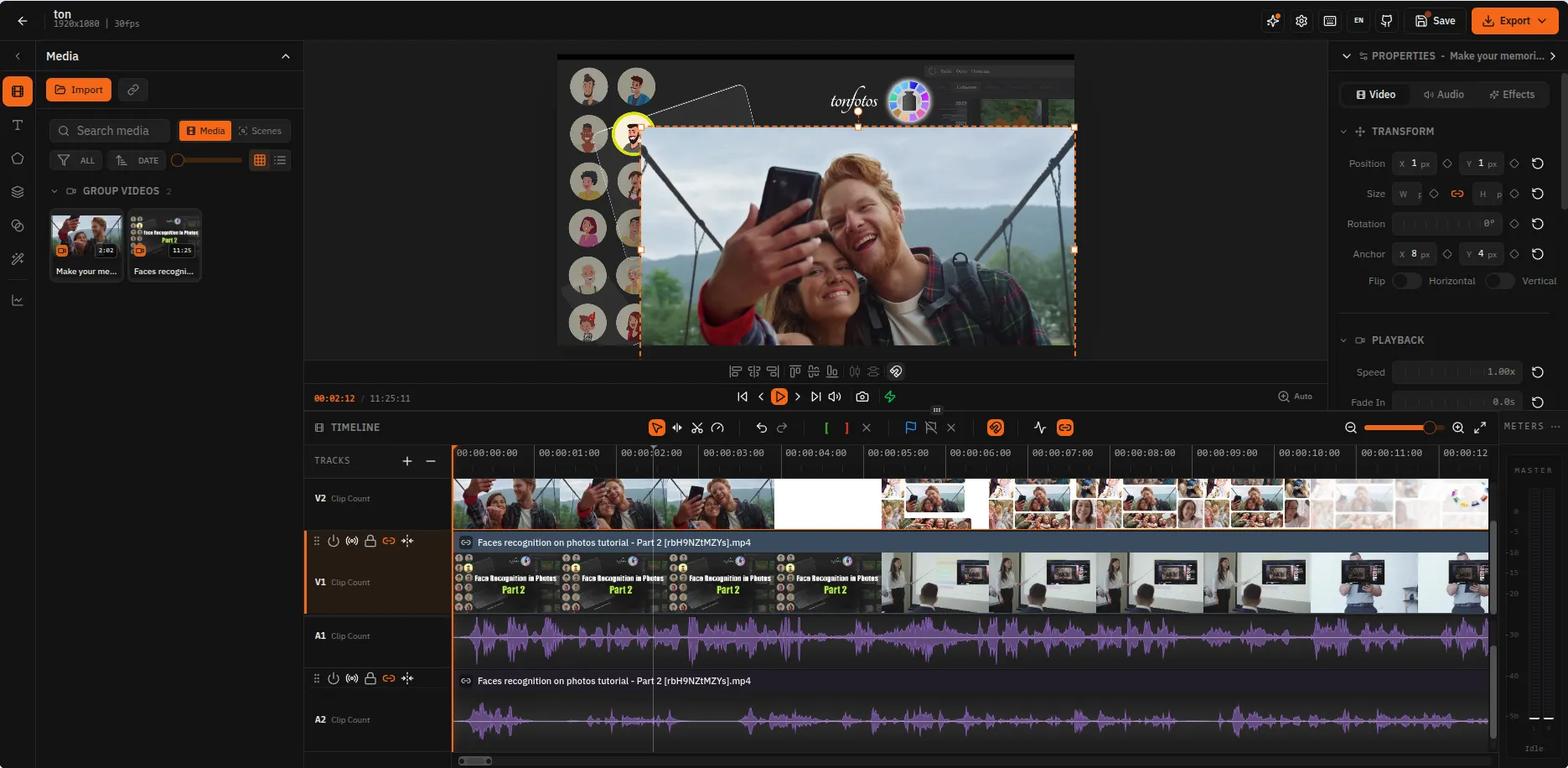1568x768 pixels.
Task: Set the green in-point bracket marker
Action: [x=826, y=428]
